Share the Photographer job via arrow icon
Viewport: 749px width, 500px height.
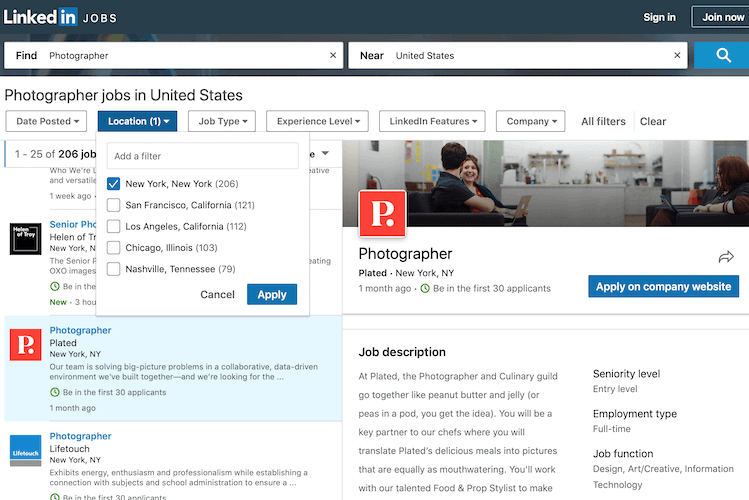click(726, 257)
